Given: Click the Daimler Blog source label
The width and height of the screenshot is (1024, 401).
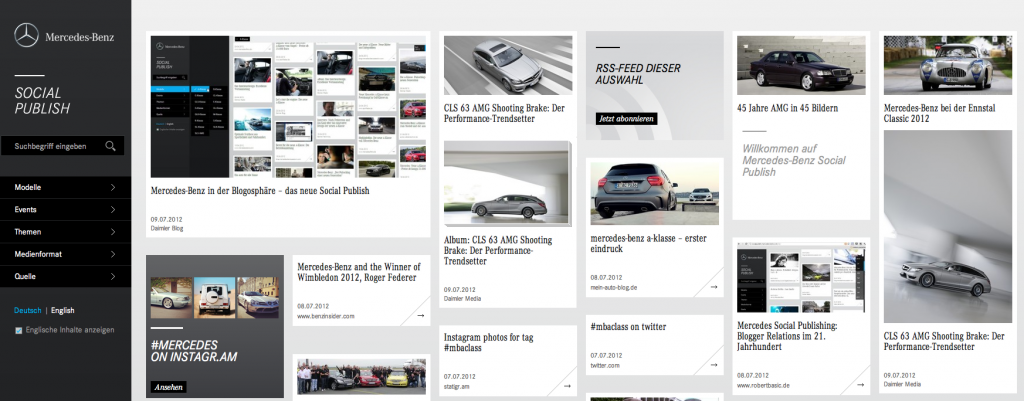Looking at the screenshot, I should [167, 229].
